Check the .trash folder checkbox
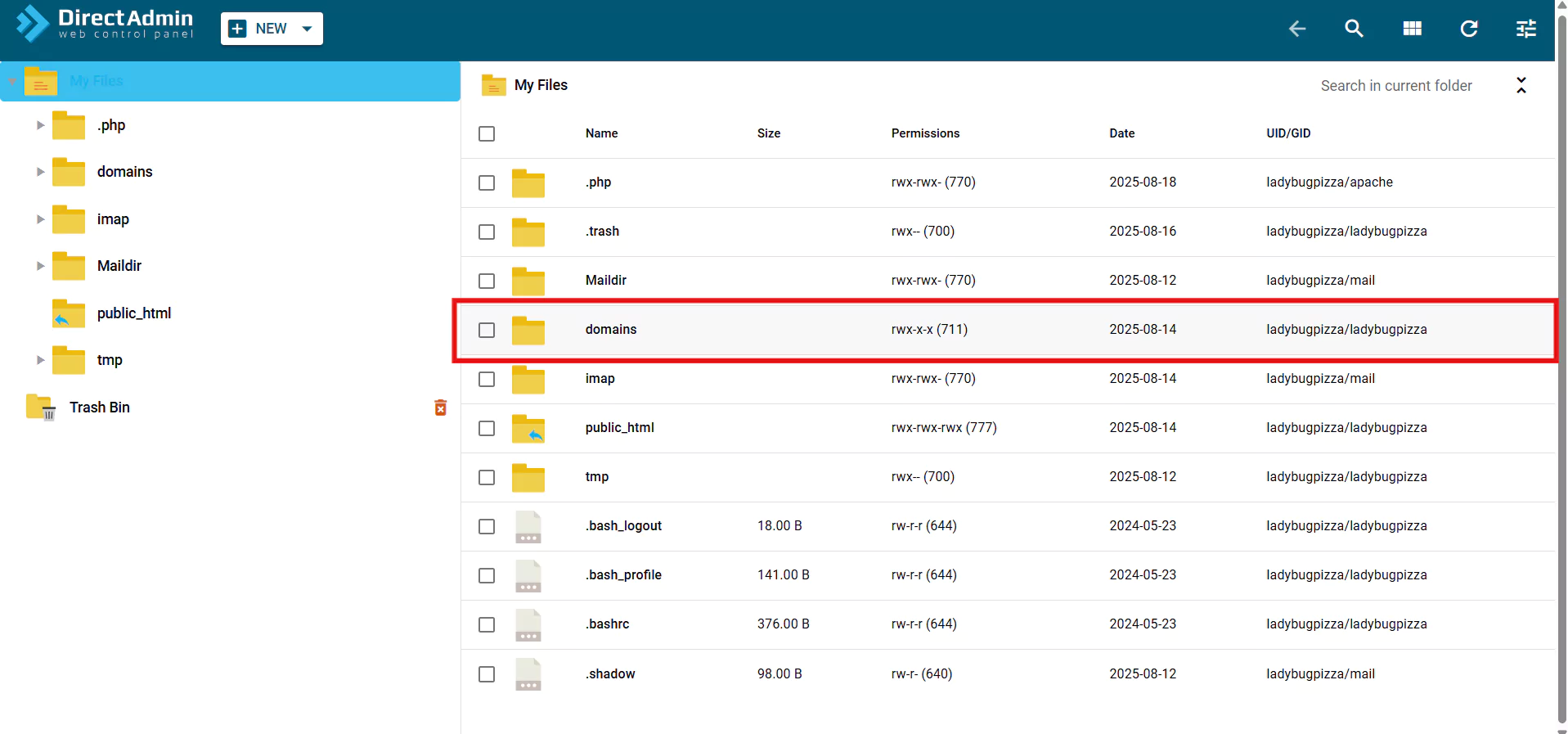This screenshot has height=734, width=1568. click(x=487, y=232)
